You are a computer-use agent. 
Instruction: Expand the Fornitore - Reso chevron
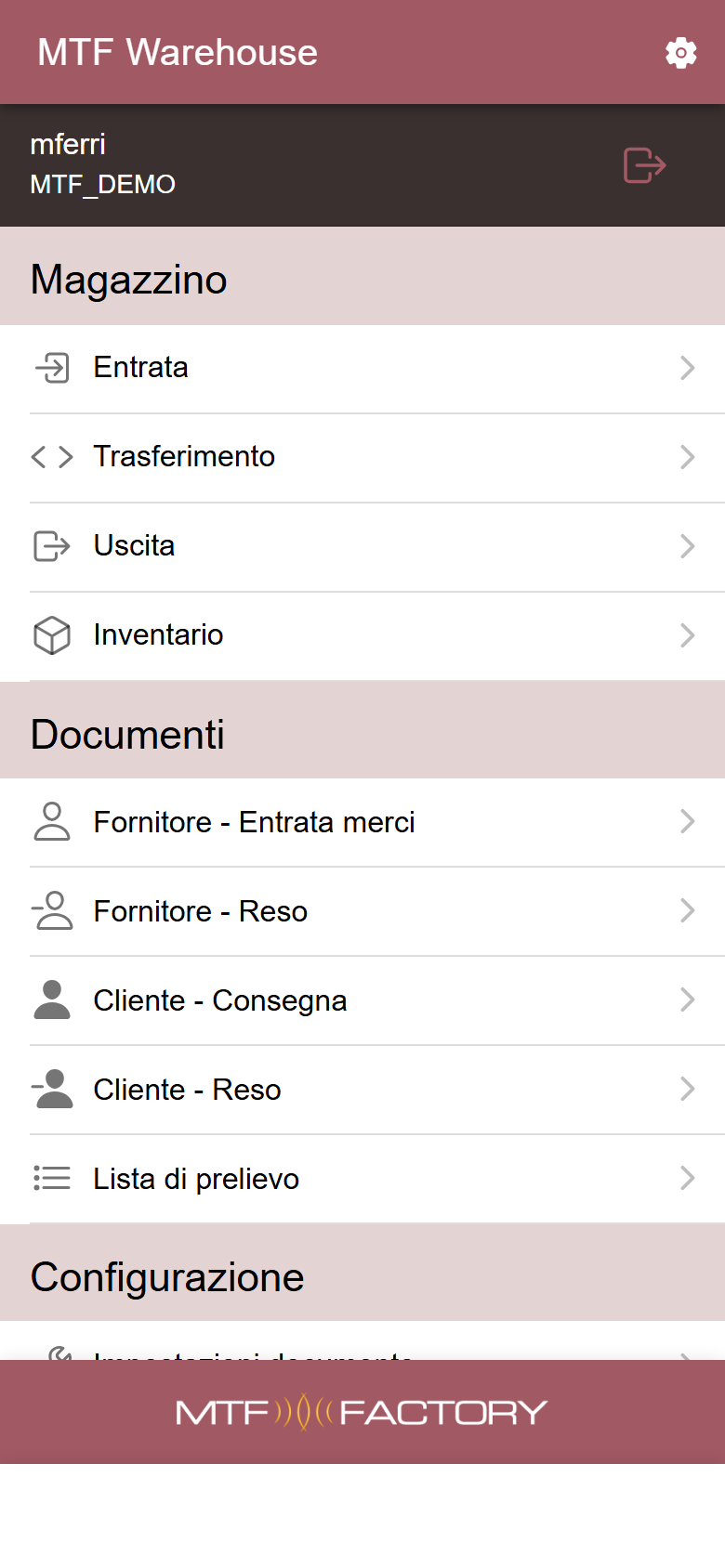coord(688,910)
